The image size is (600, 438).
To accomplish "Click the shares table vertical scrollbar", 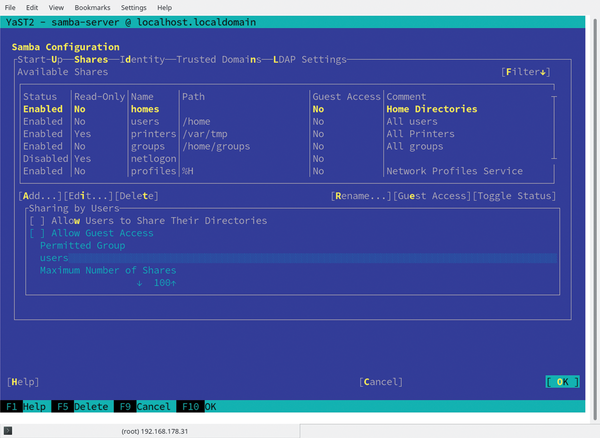I will point(554,127).
